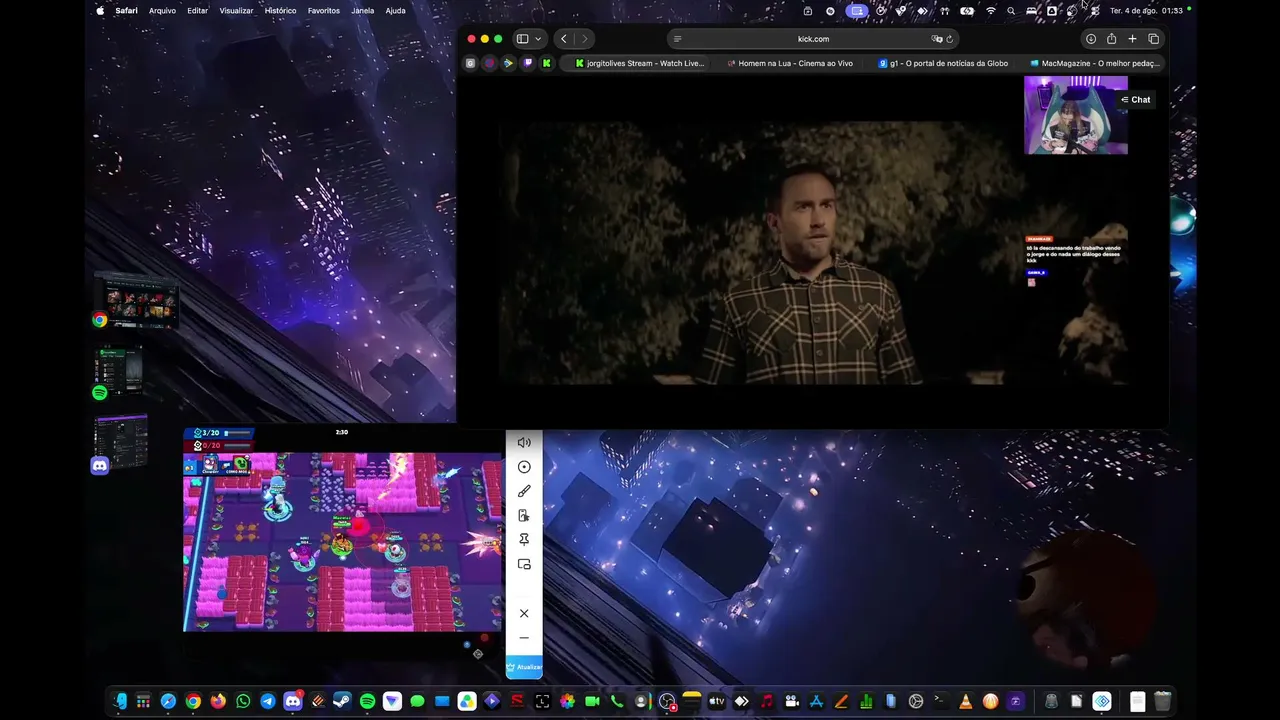Image resolution: width=1280 pixels, height=720 pixels.
Task: Switch to g1 portal de notícias tab
Action: 942,63
